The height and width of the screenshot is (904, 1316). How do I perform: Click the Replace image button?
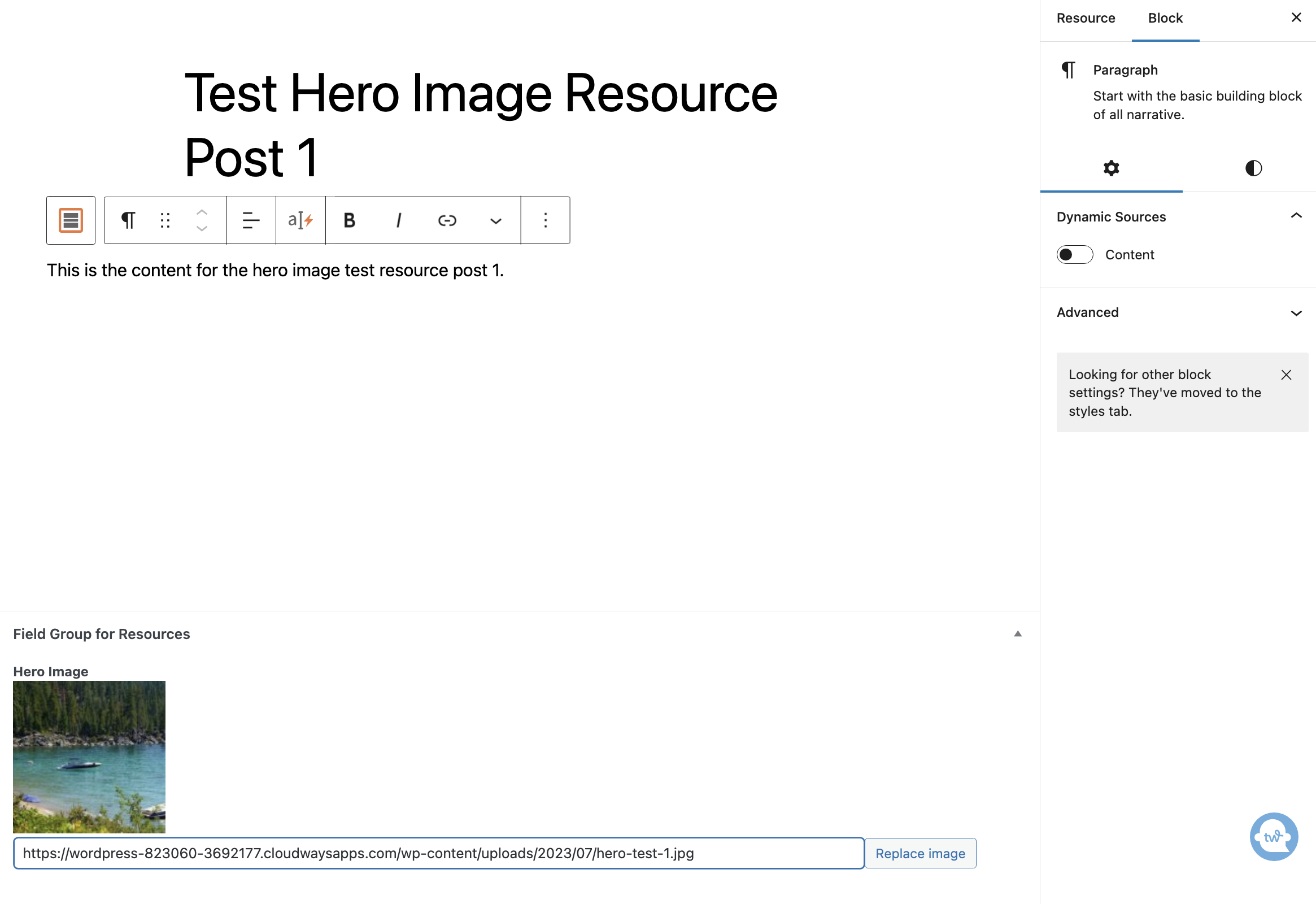920,853
